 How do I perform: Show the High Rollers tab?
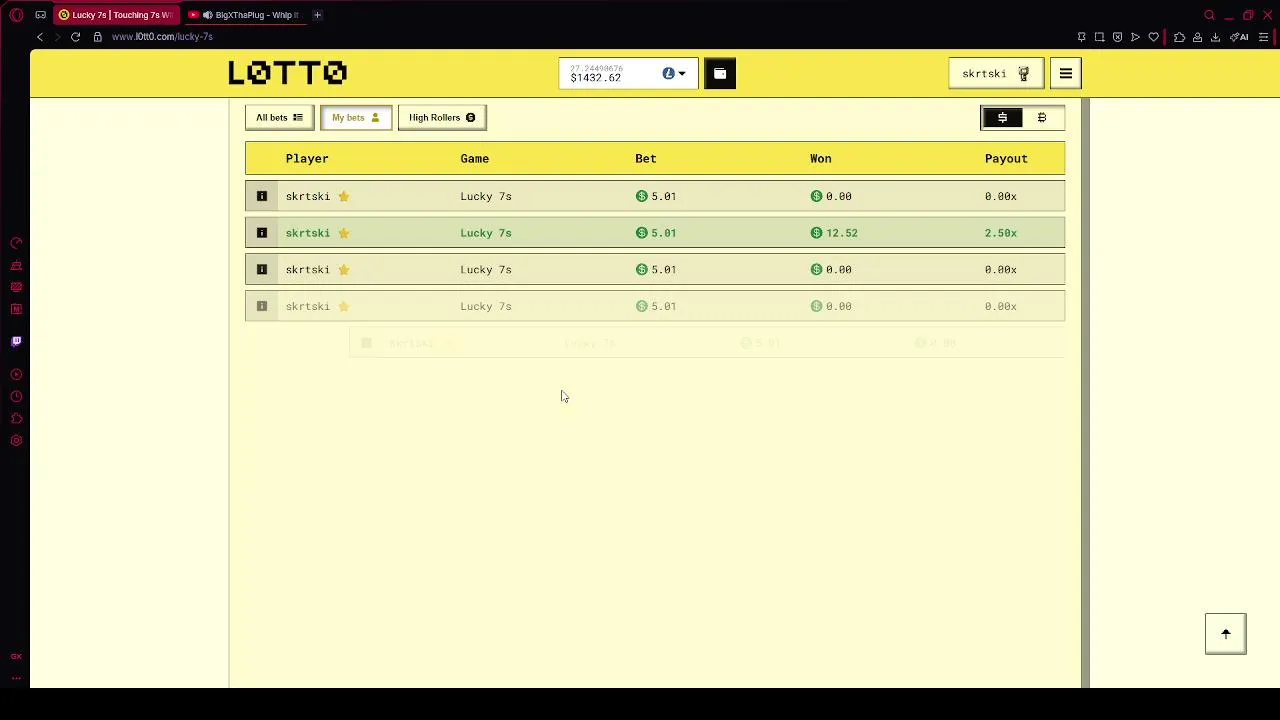coord(442,117)
